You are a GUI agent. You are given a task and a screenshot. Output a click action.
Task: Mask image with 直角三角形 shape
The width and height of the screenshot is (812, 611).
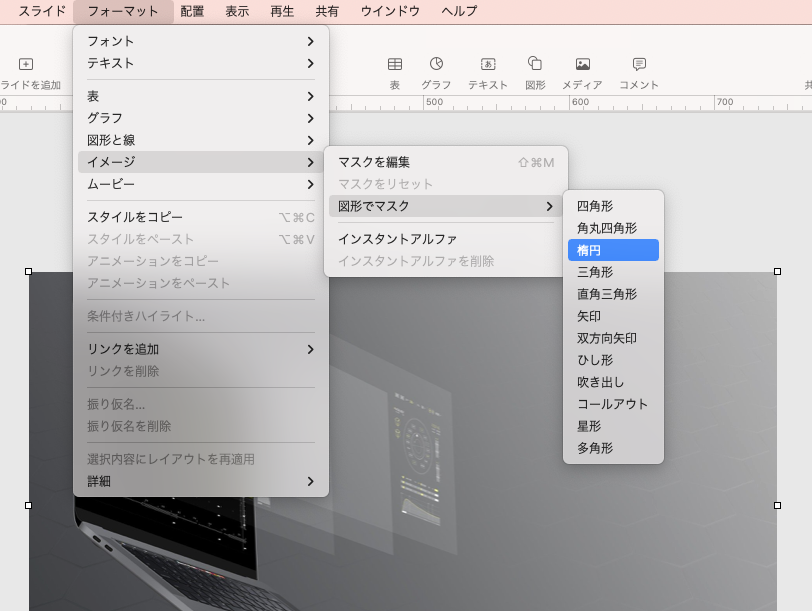point(613,294)
